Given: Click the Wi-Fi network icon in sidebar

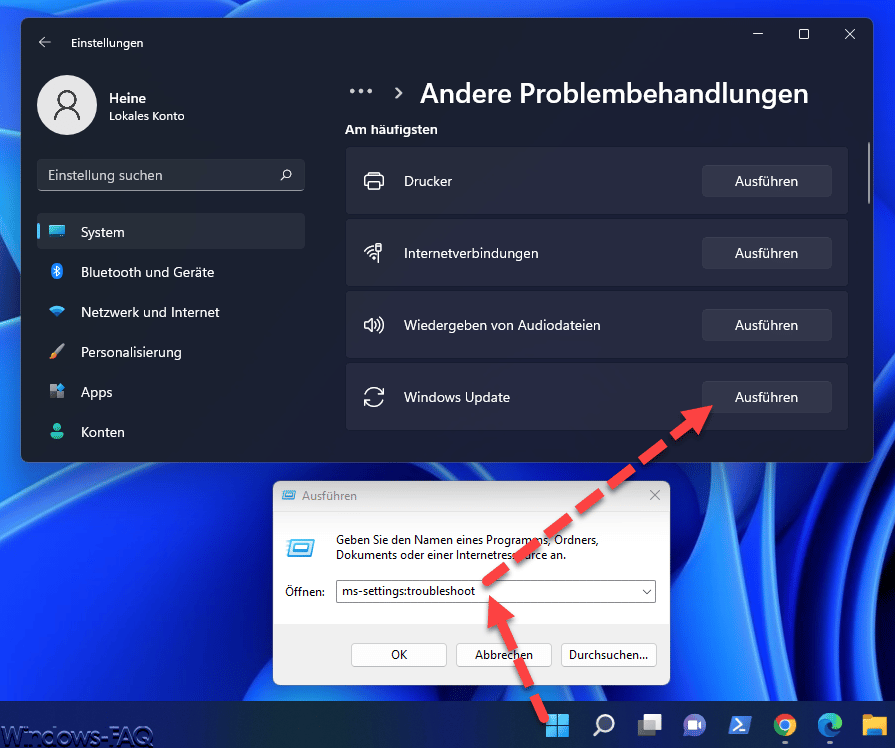Looking at the screenshot, I should 57,311.
